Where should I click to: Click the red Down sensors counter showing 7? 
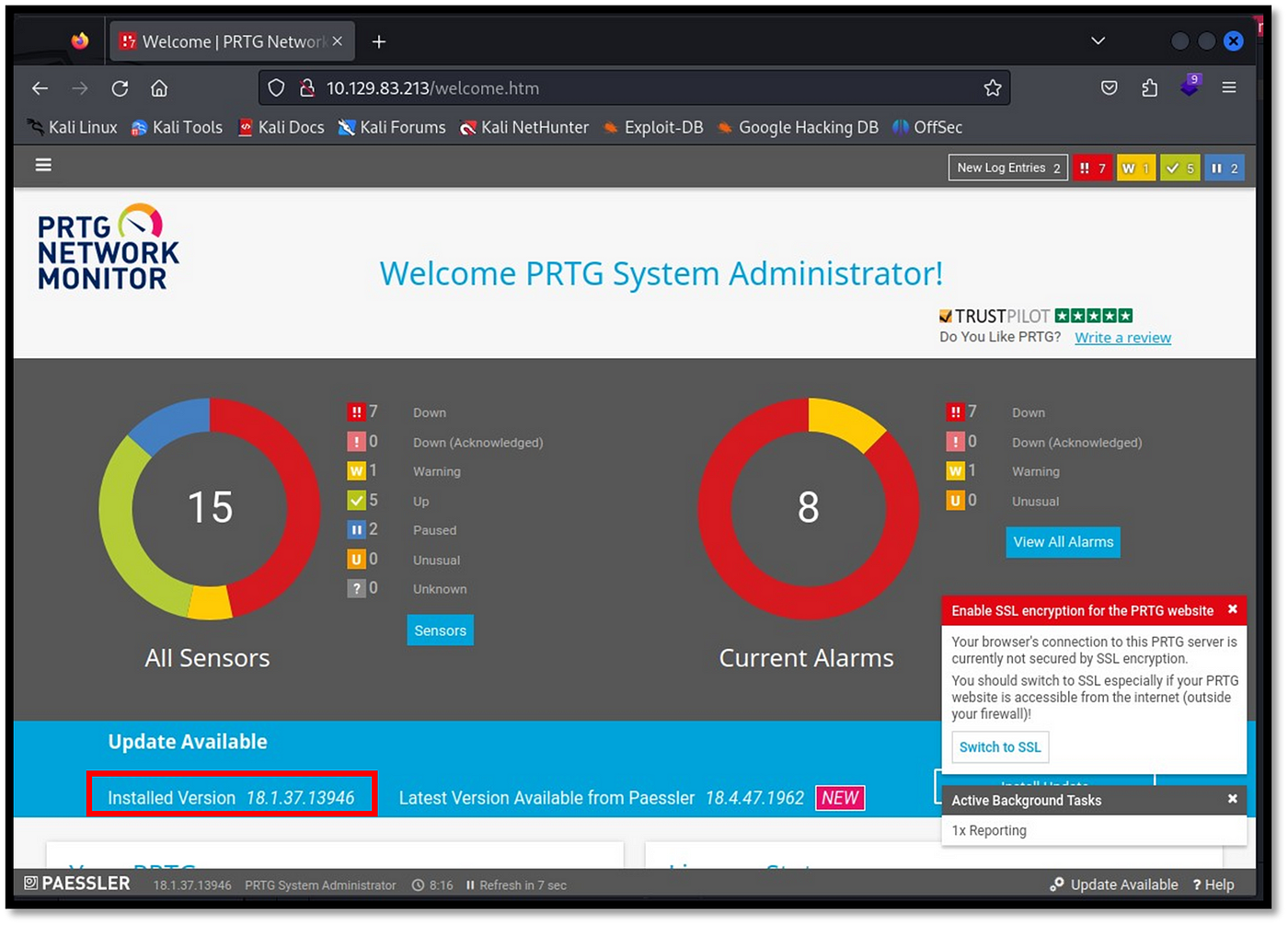(1092, 168)
